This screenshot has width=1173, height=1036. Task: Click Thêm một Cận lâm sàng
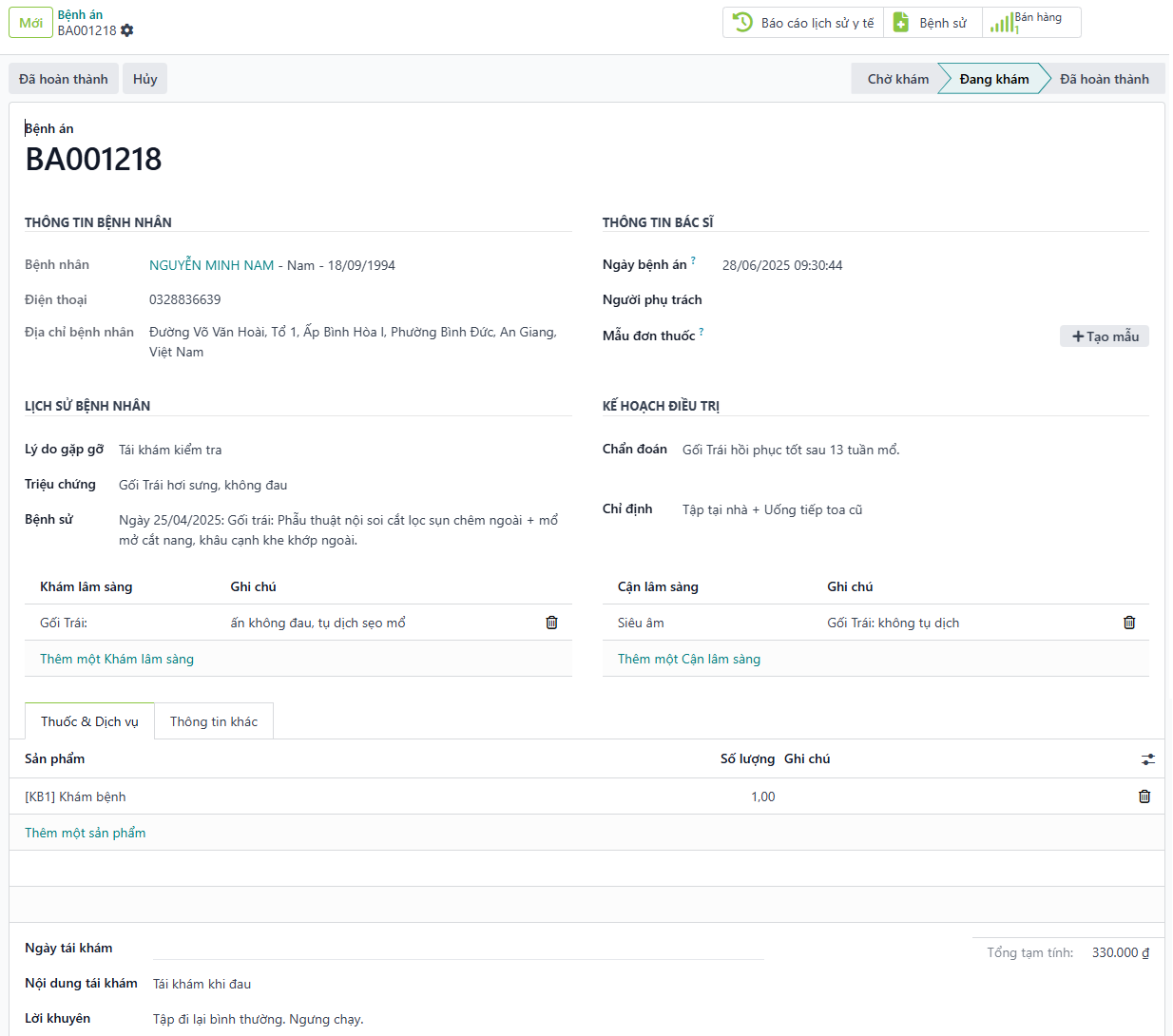pos(689,659)
